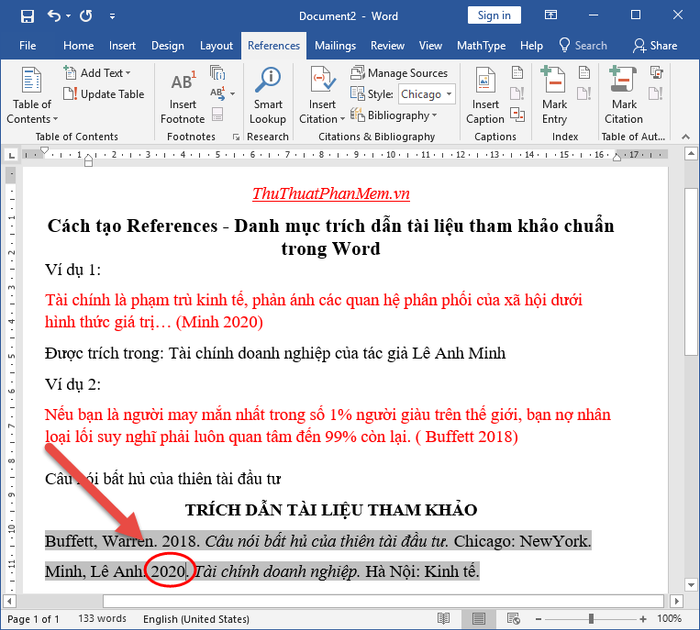Redo with the repeat arrow icon
Image resolution: width=700 pixels, height=630 pixels.
click(86, 16)
